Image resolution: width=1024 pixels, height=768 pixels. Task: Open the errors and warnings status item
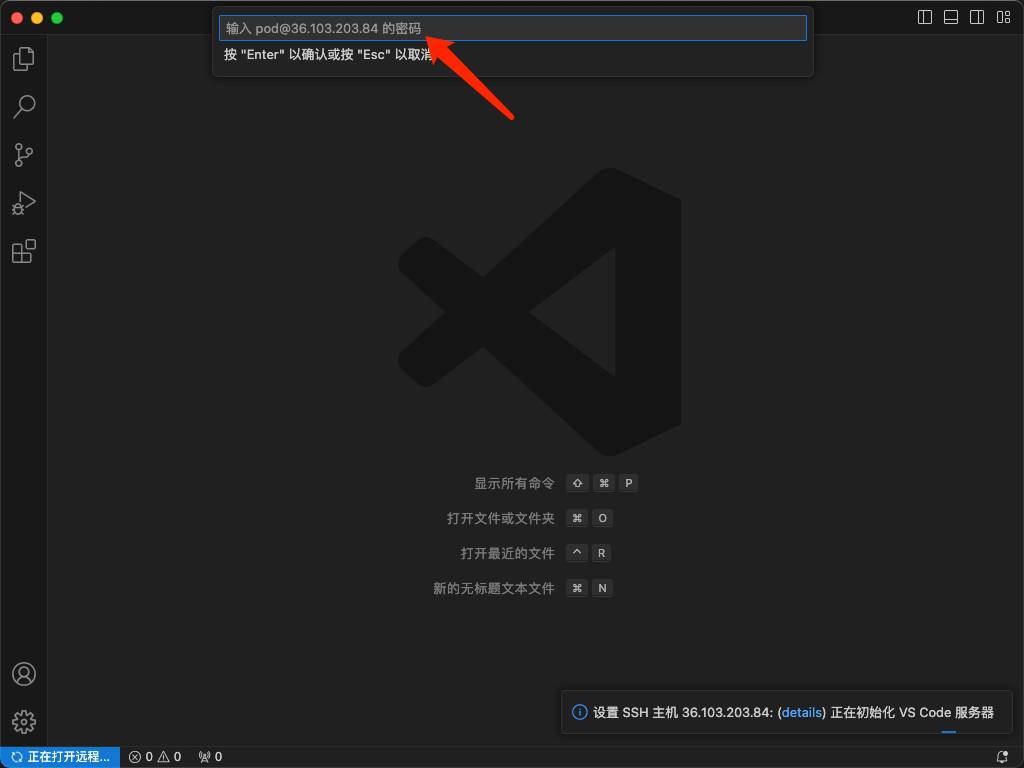[155, 757]
